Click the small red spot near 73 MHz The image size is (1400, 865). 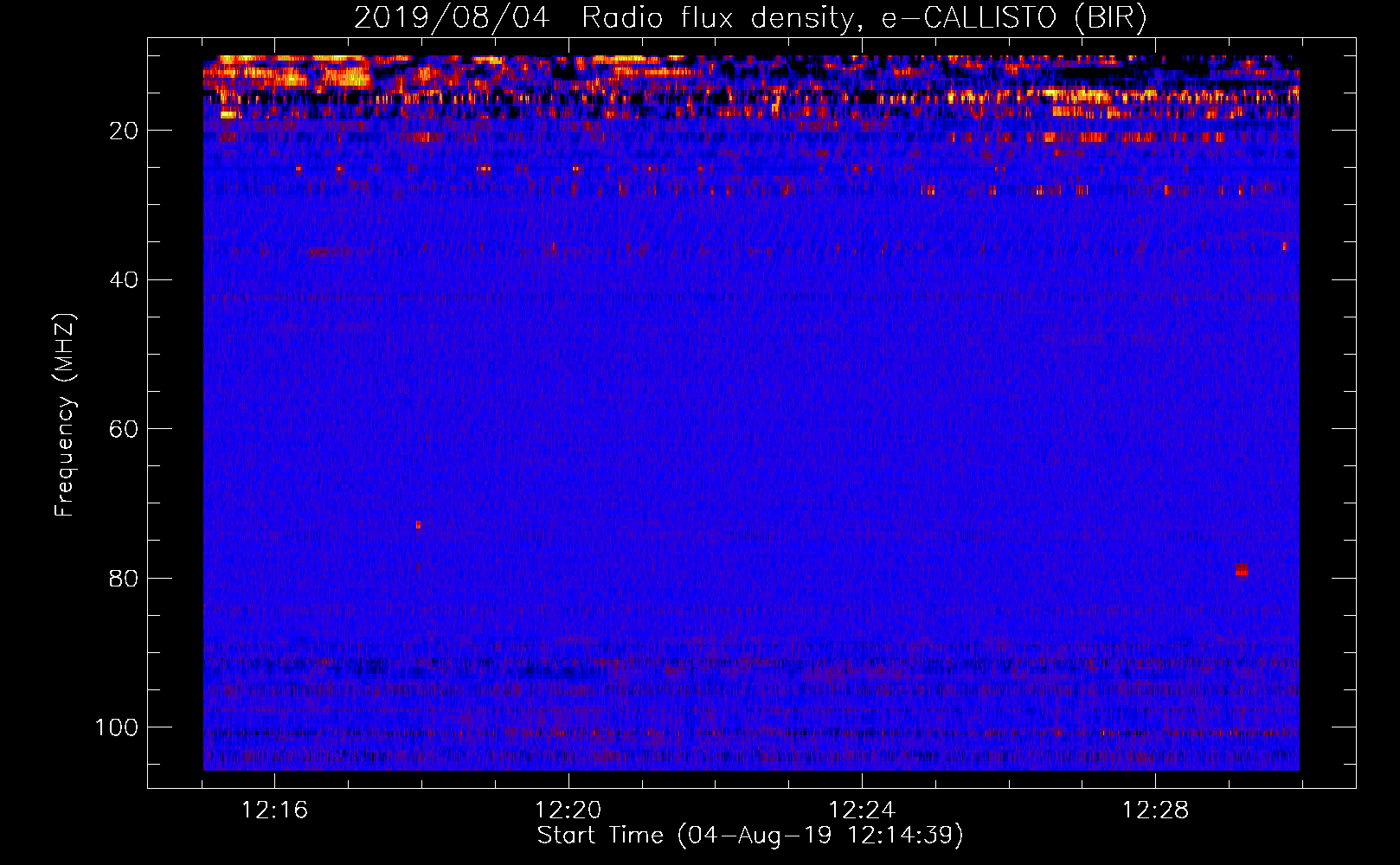418,525
